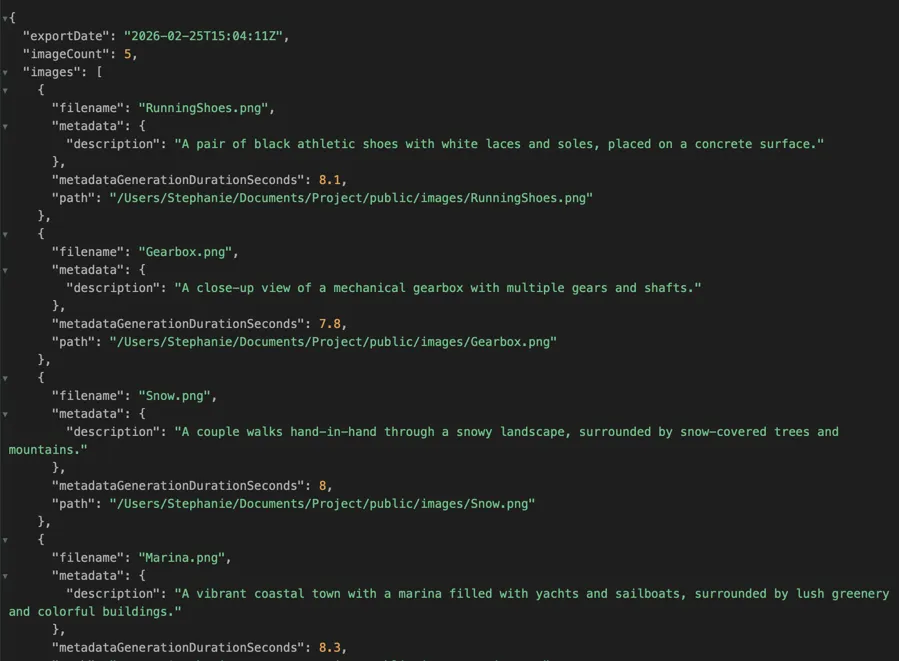Image resolution: width=899 pixels, height=661 pixels.
Task: Select the duration value 8.3 for Marina
Action: pos(330,647)
